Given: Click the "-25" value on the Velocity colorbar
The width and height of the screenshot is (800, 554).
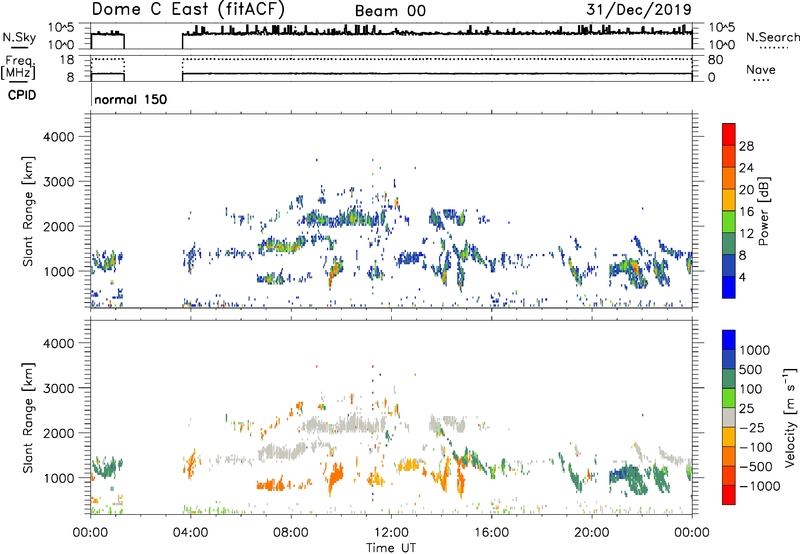Looking at the screenshot, I should point(751,428).
